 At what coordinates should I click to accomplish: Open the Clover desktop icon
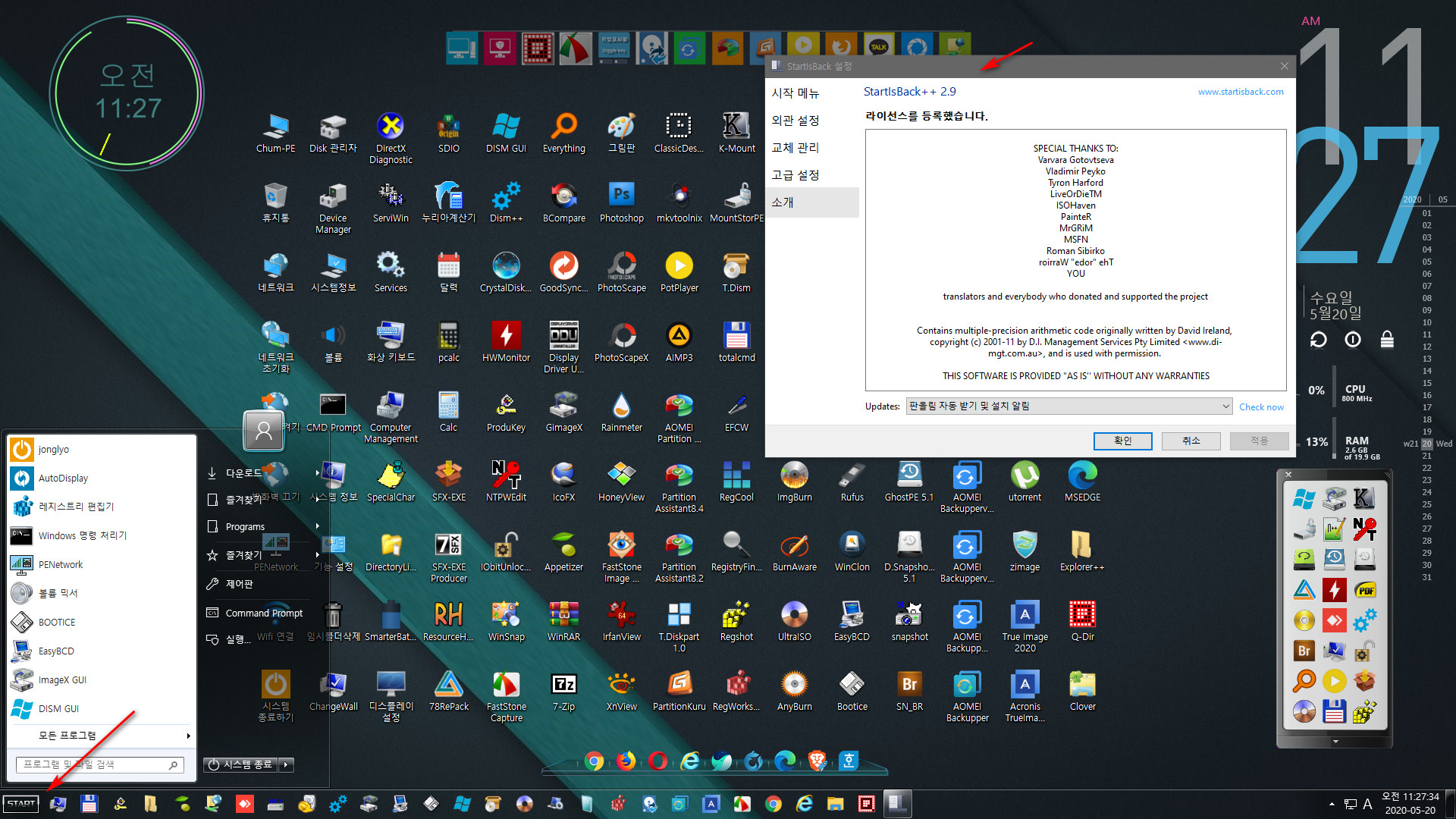1082,691
